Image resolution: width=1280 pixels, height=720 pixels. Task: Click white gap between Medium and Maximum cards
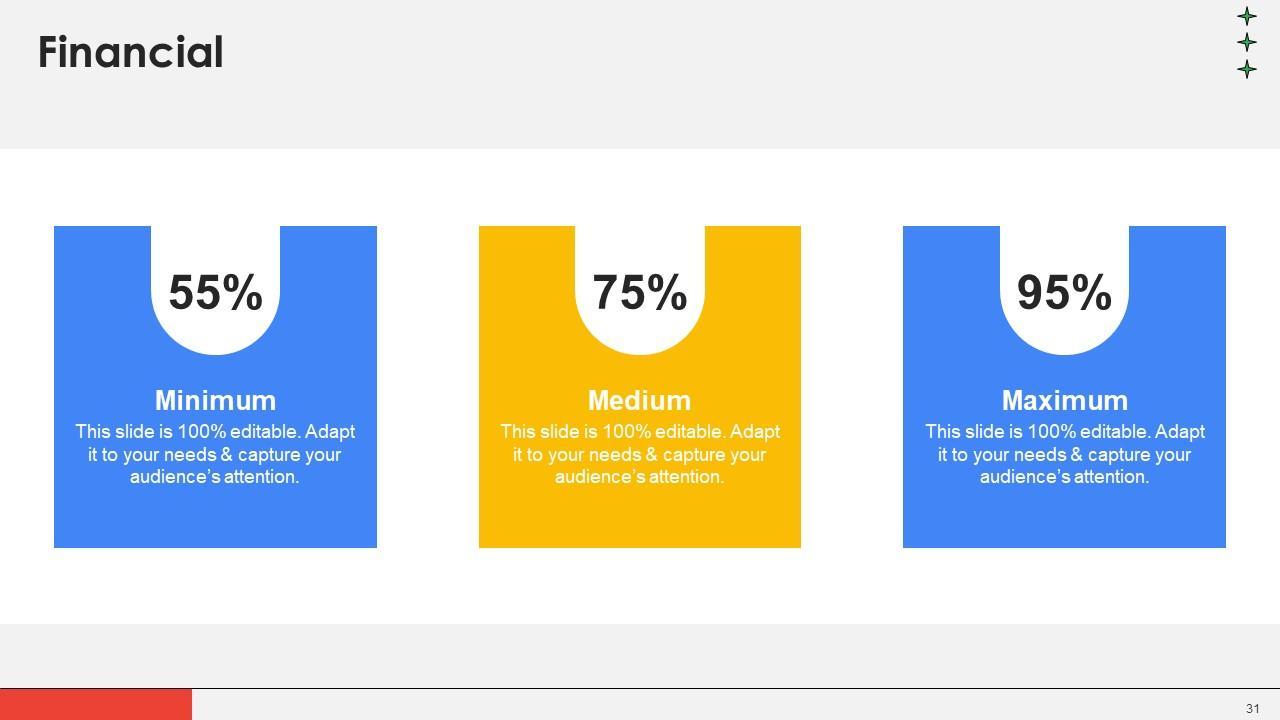[852, 387]
